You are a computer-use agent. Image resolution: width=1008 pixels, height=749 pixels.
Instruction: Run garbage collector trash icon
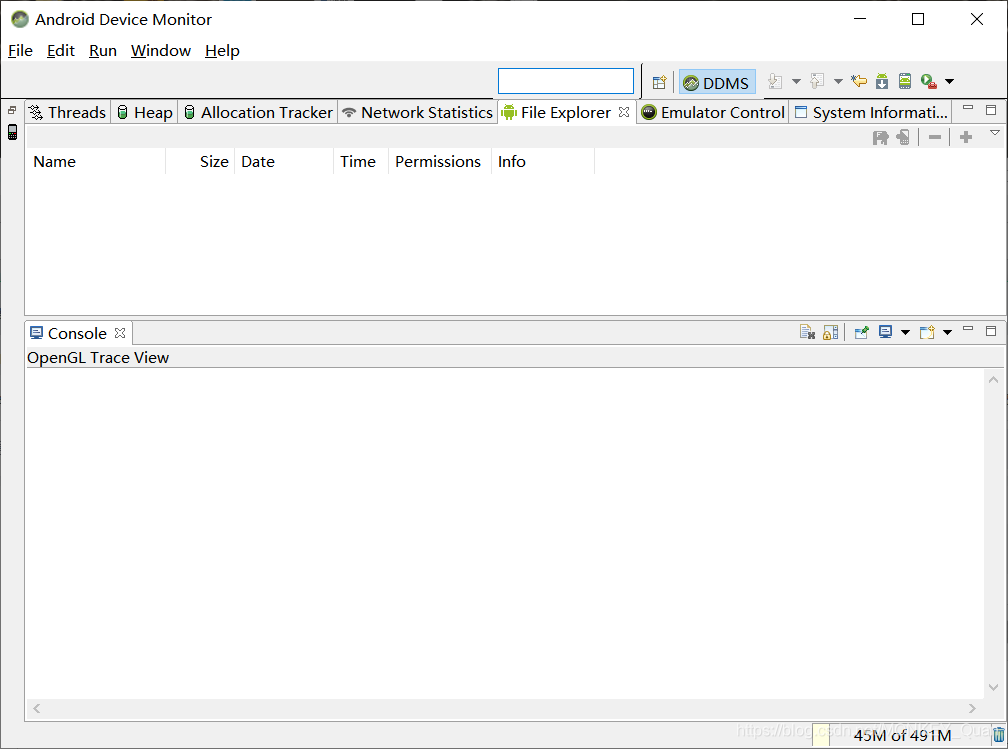pyautogui.click(x=998, y=735)
